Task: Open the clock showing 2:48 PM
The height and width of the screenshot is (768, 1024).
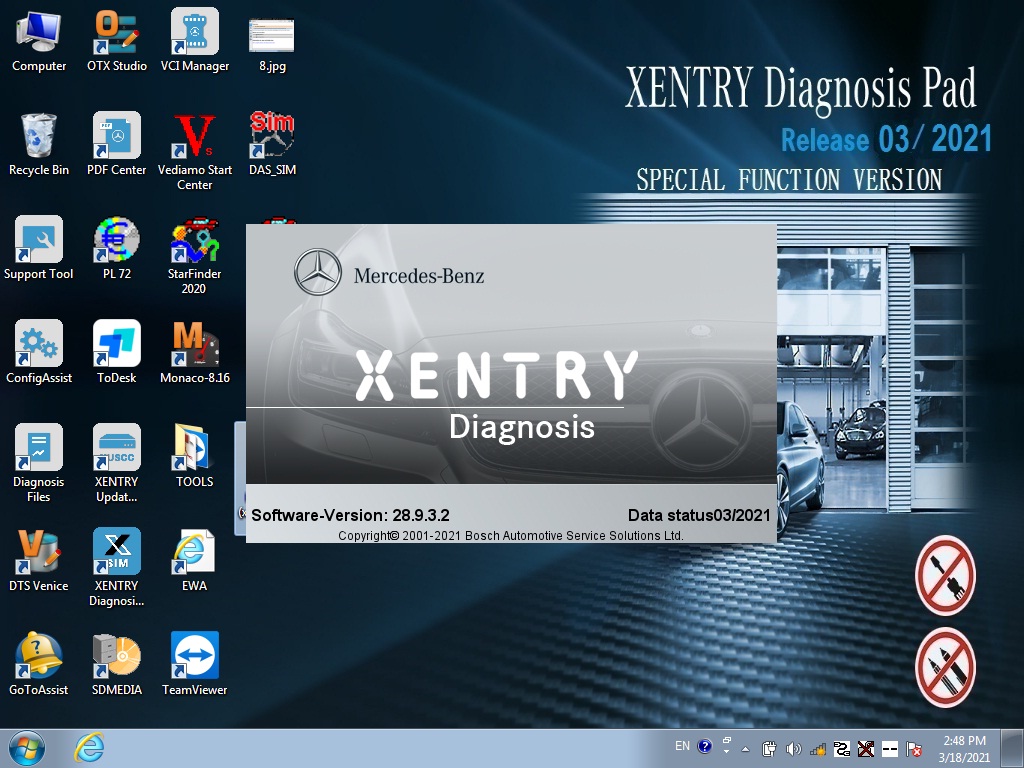Action: coord(965,748)
